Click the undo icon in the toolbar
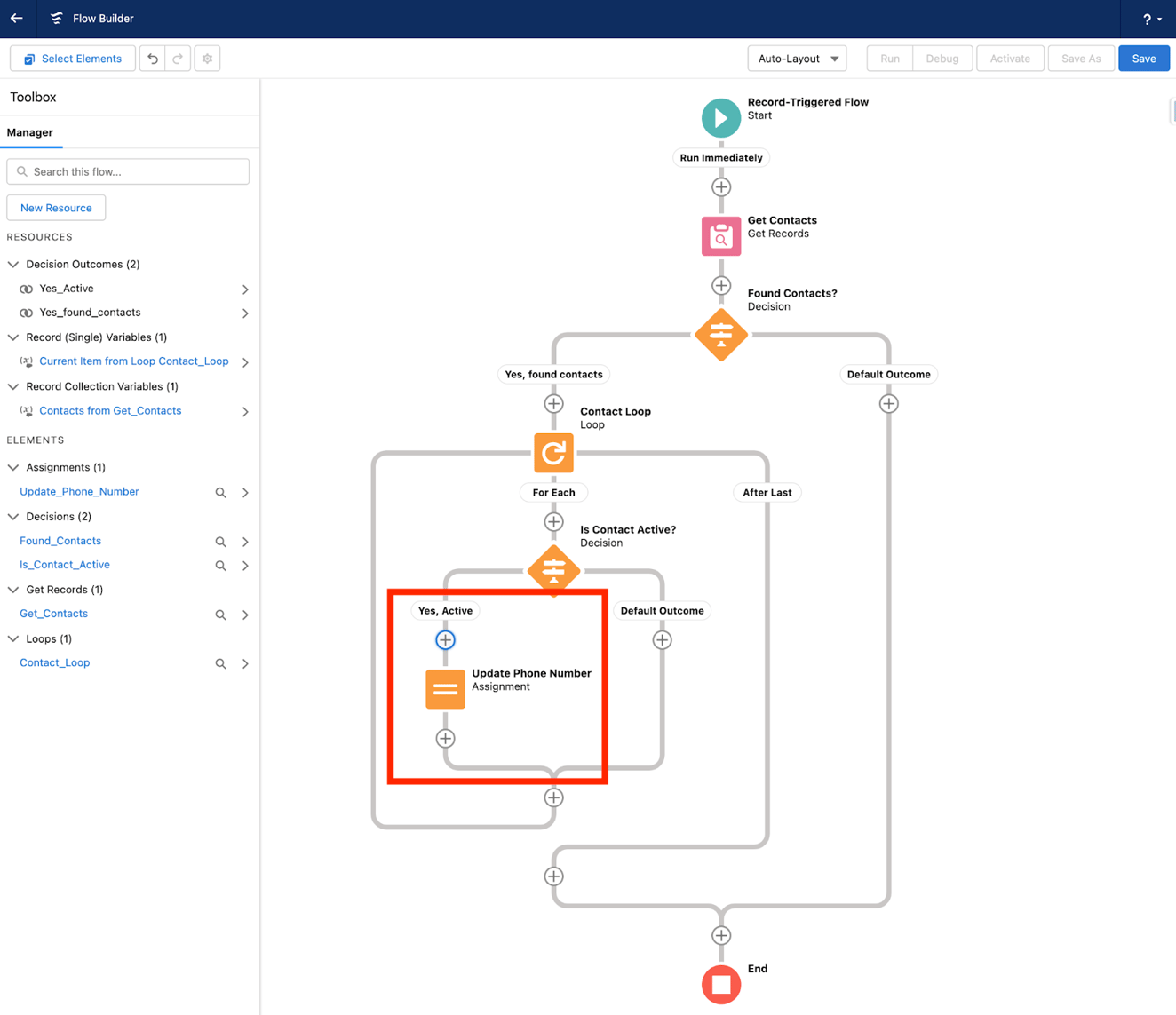The width and height of the screenshot is (1176, 1015). tap(152, 58)
